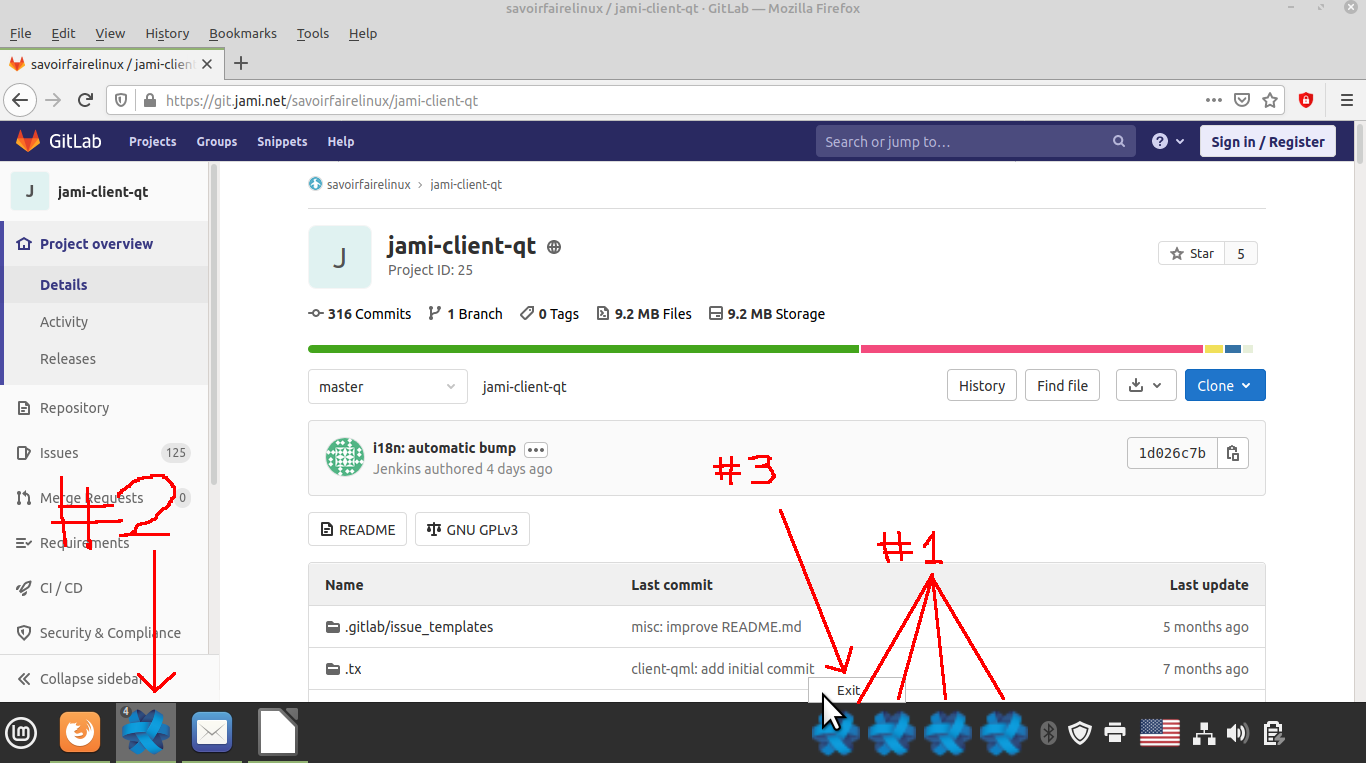Screen dimensions: 1366x763
Task: Close the jami-client-qt tab
Action: point(207,64)
